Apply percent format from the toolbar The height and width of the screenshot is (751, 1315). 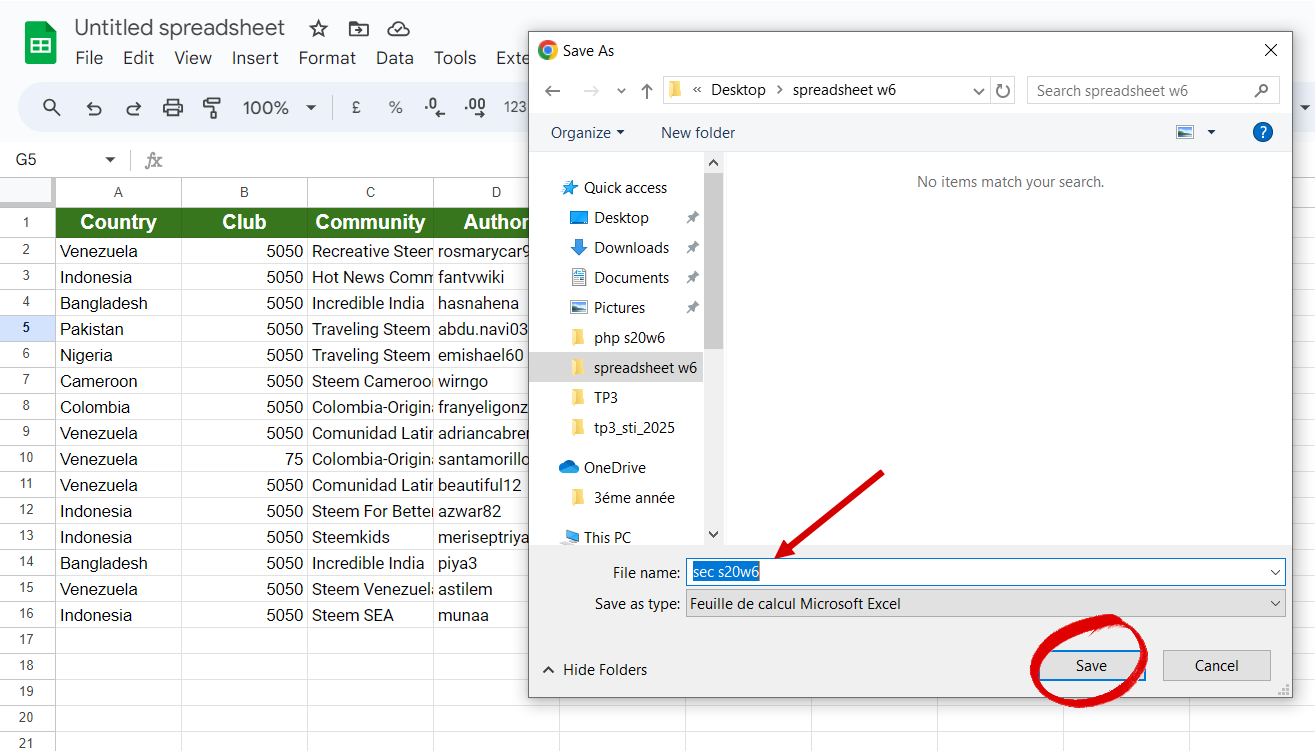[395, 107]
